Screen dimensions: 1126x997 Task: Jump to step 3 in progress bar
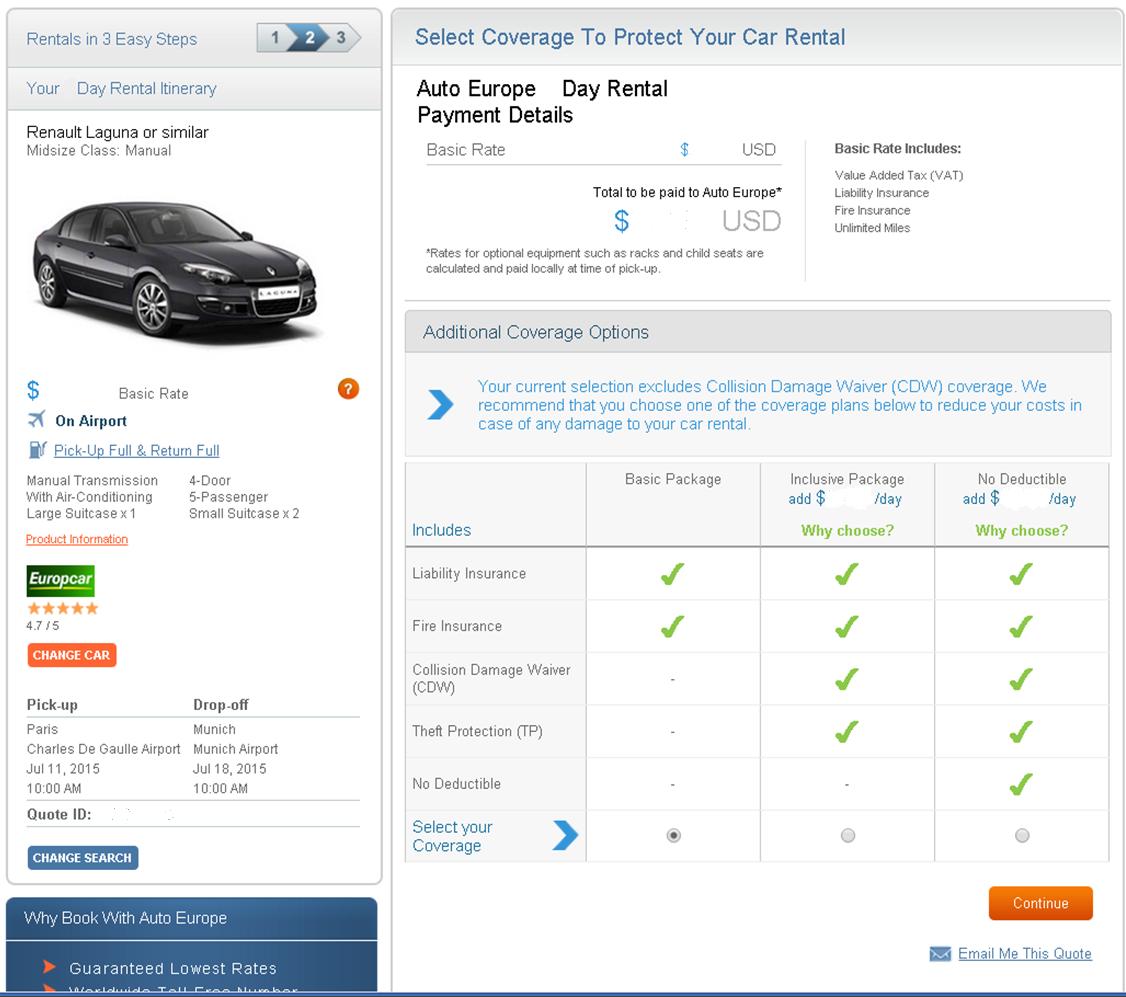click(341, 38)
